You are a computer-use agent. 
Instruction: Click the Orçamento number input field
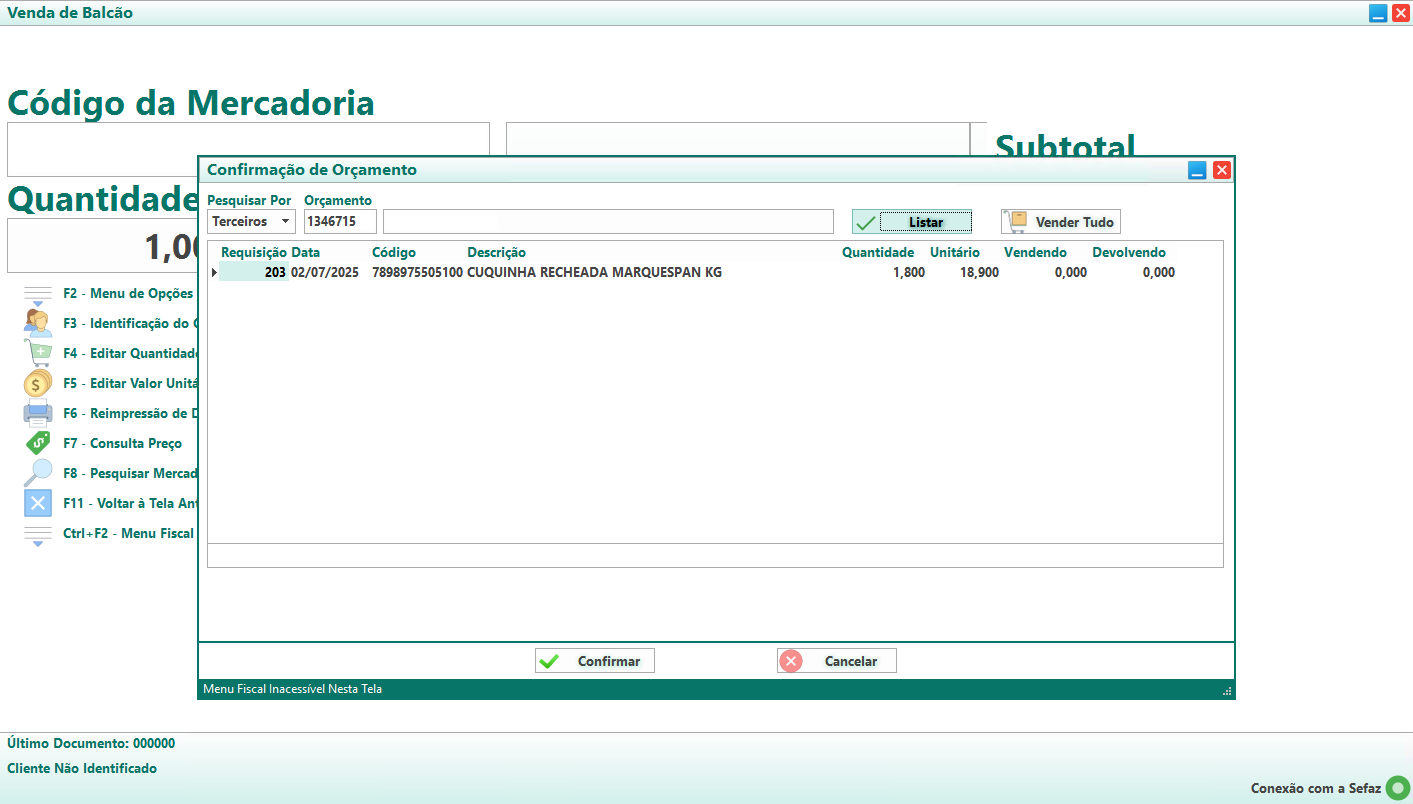(340, 221)
